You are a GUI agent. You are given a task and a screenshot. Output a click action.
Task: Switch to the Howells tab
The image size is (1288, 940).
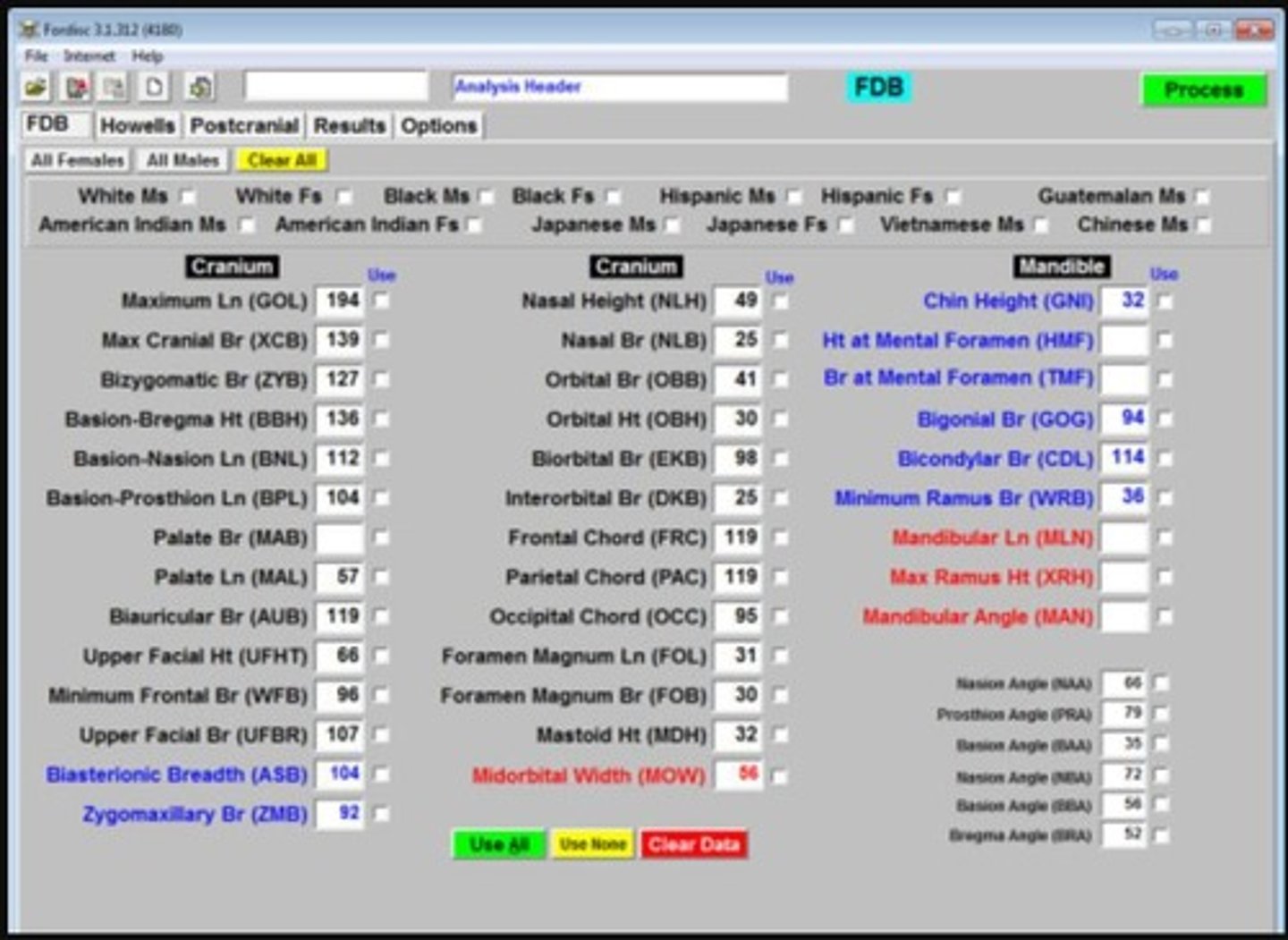pyautogui.click(x=137, y=126)
